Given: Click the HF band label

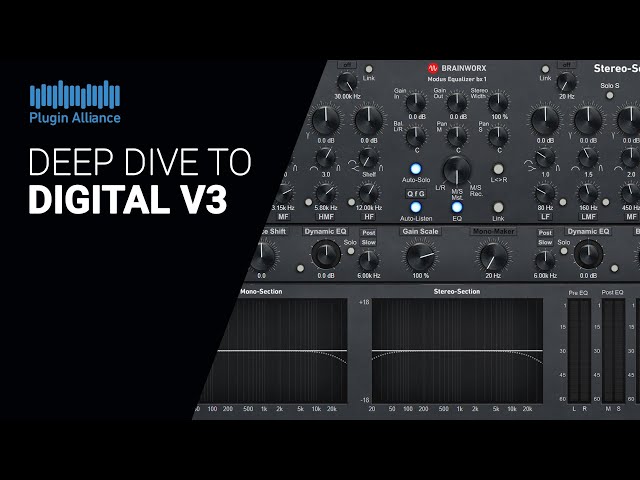Looking at the screenshot, I should (368, 217).
